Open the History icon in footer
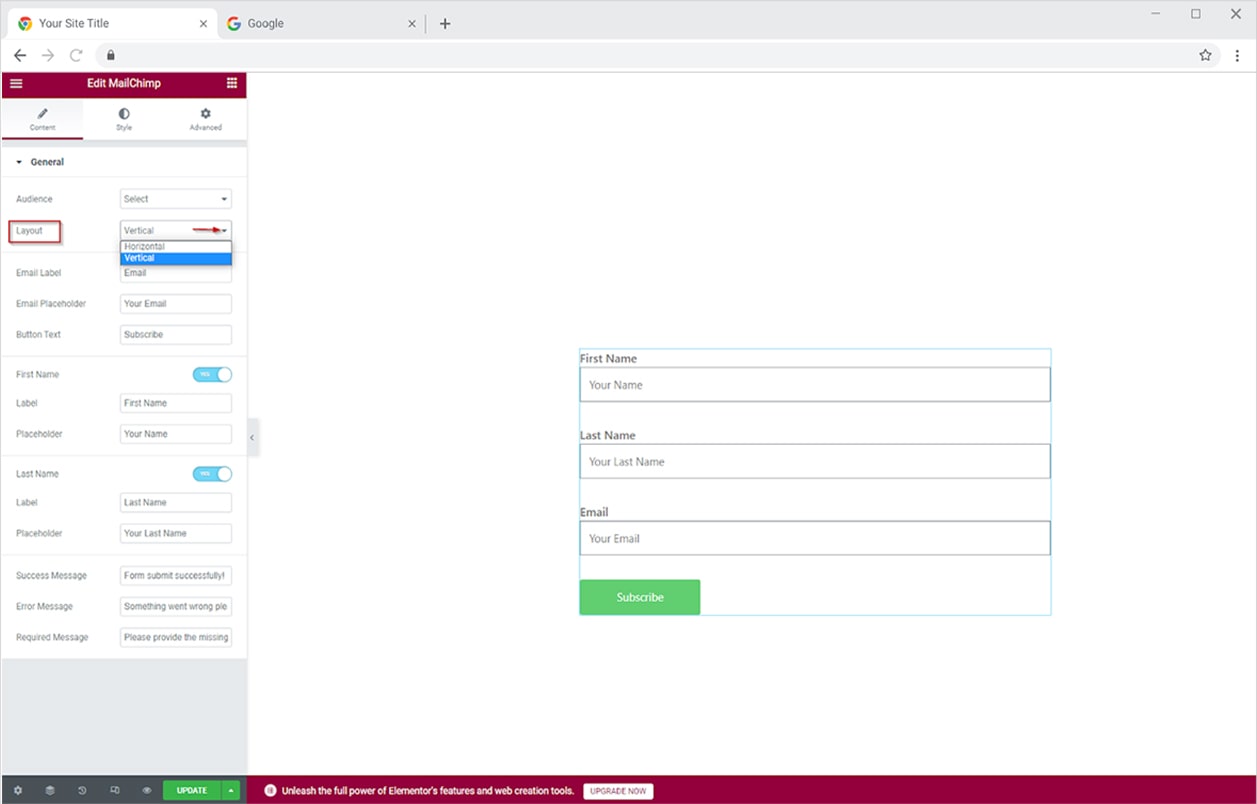This screenshot has height=804, width=1257. pyautogui.click(x=82, y=791)
